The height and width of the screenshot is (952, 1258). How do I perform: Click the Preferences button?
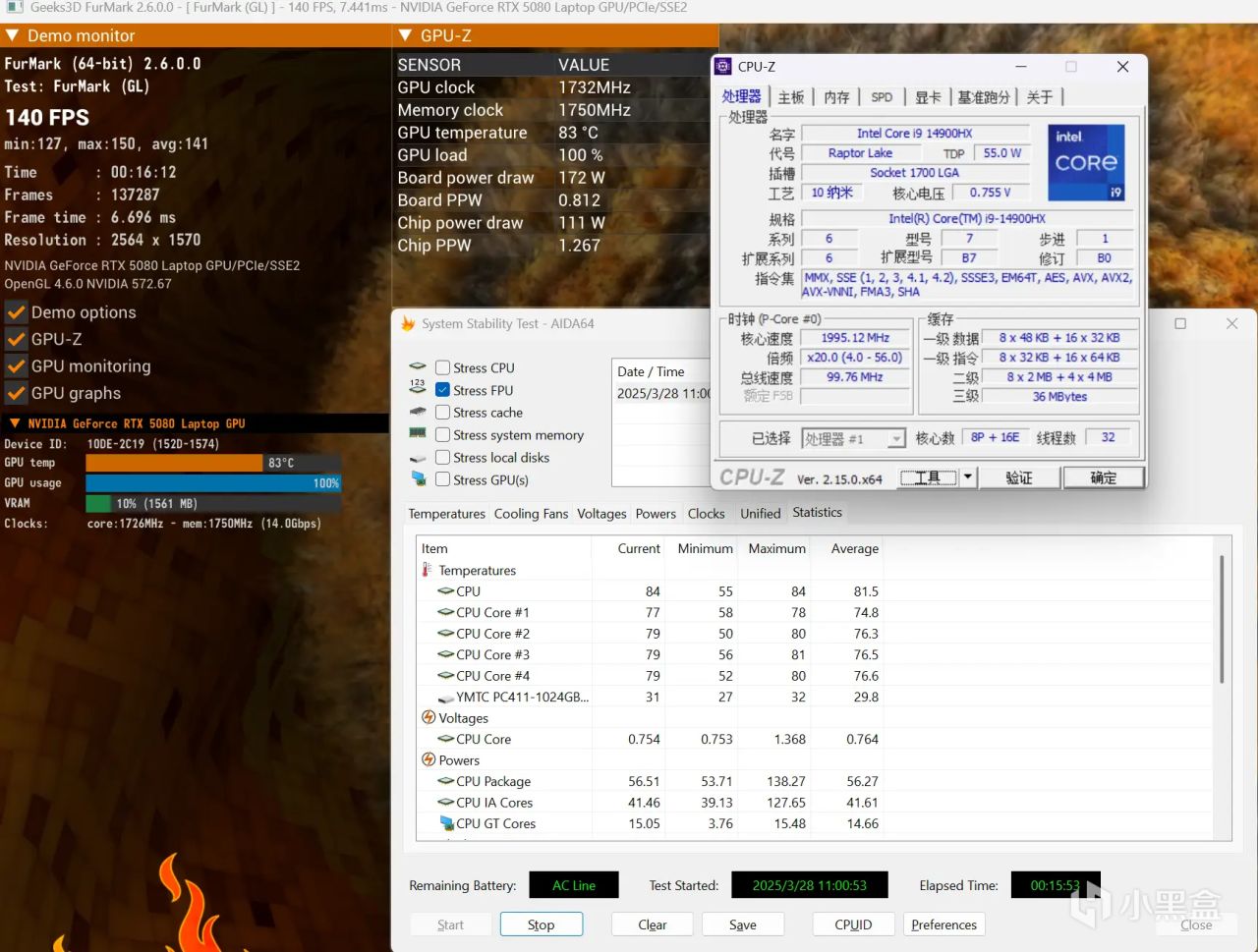[943, 924]
